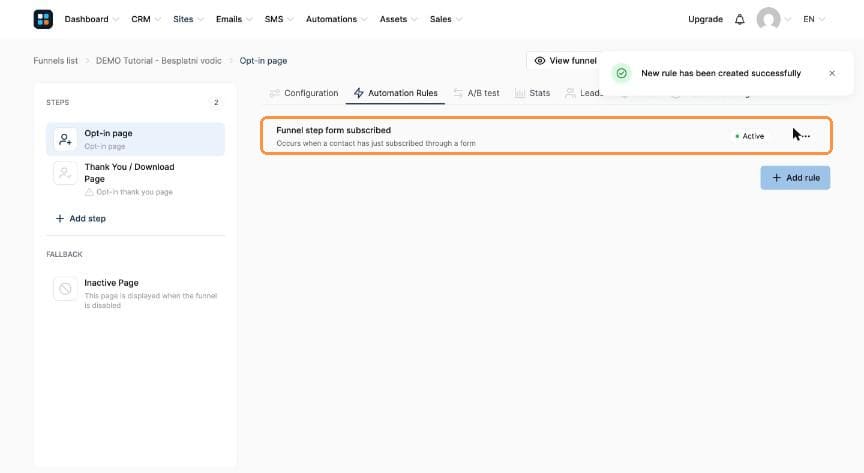
Task: Click the bar chart icon beside Stats
Action: (520, 93)
